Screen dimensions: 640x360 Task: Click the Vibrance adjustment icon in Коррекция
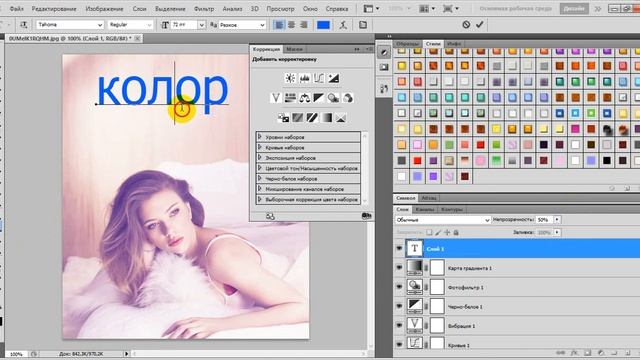point(276,98)
